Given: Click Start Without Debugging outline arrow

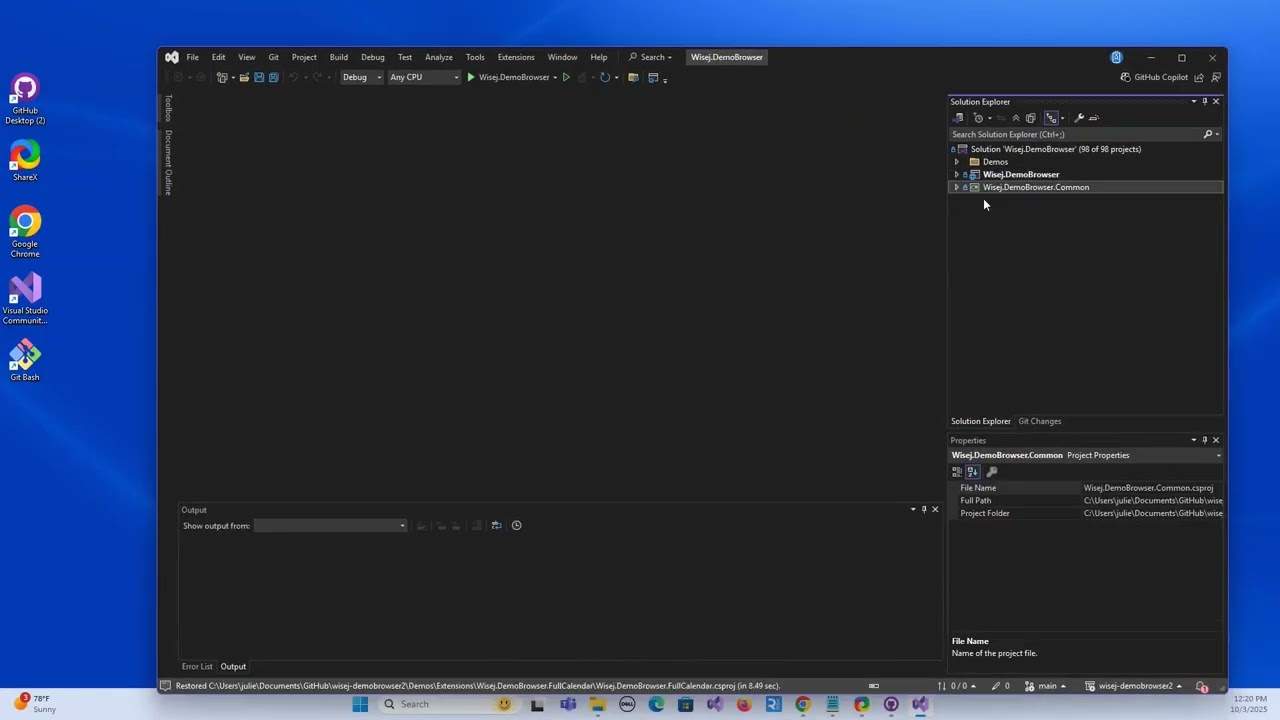Looking at the screenshot, I should point(566,77).
